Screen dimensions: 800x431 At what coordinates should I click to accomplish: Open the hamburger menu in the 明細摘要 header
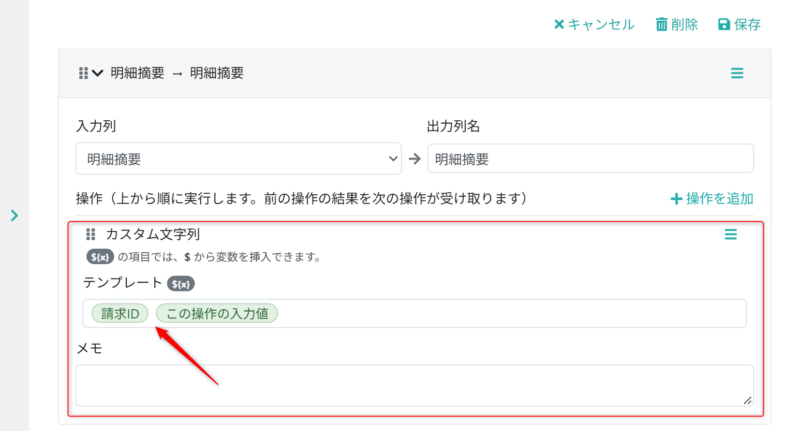point(737,73)
